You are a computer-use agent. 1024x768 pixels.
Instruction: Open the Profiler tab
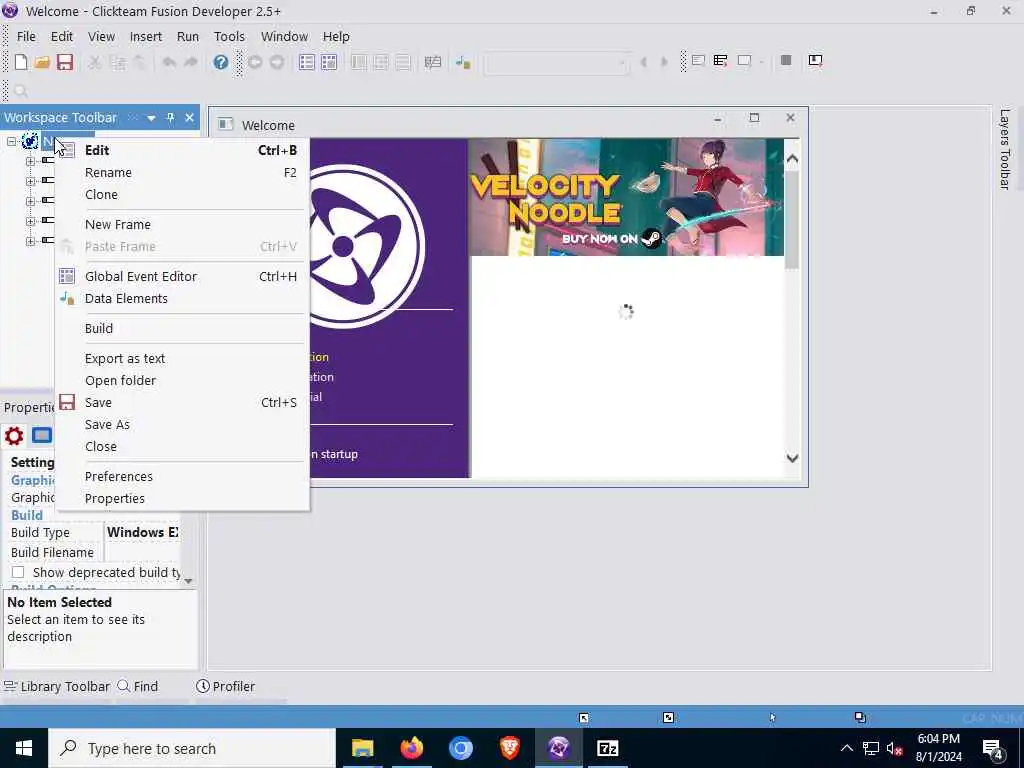coord(225,686)
